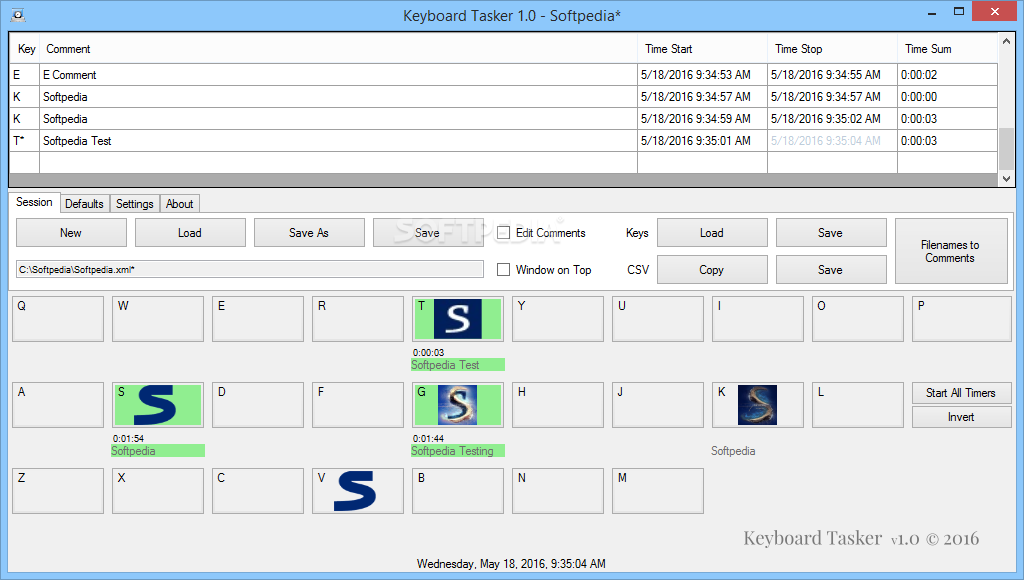Switch to the Defaults tab
1024x580 pixels.
pyautogui.click(x=84, y=204)
